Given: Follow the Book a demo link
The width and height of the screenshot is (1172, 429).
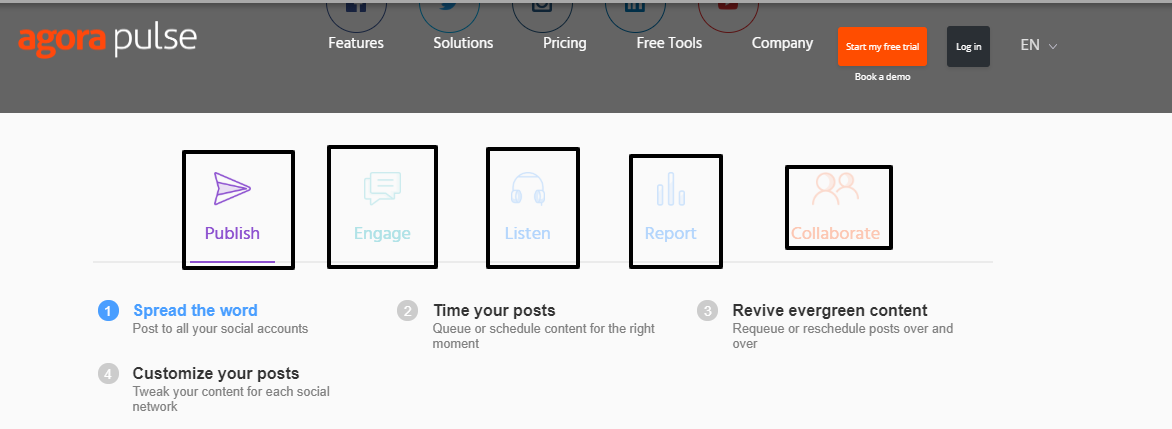Looking at the screenshot, I should 882,77.
